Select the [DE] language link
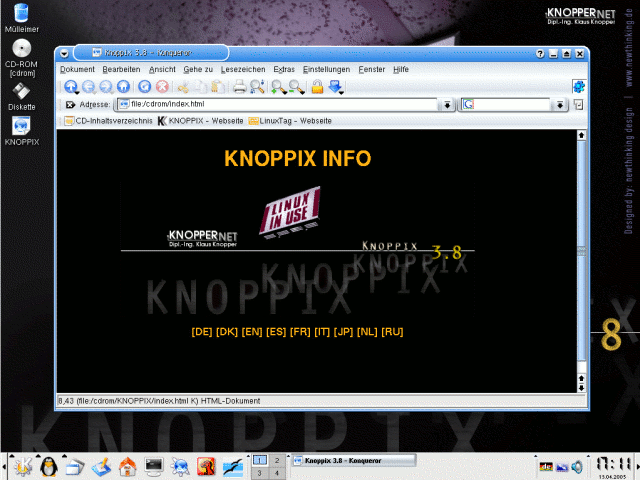The height and width of the screenshot is (480, 640). (x=202, y=332)
